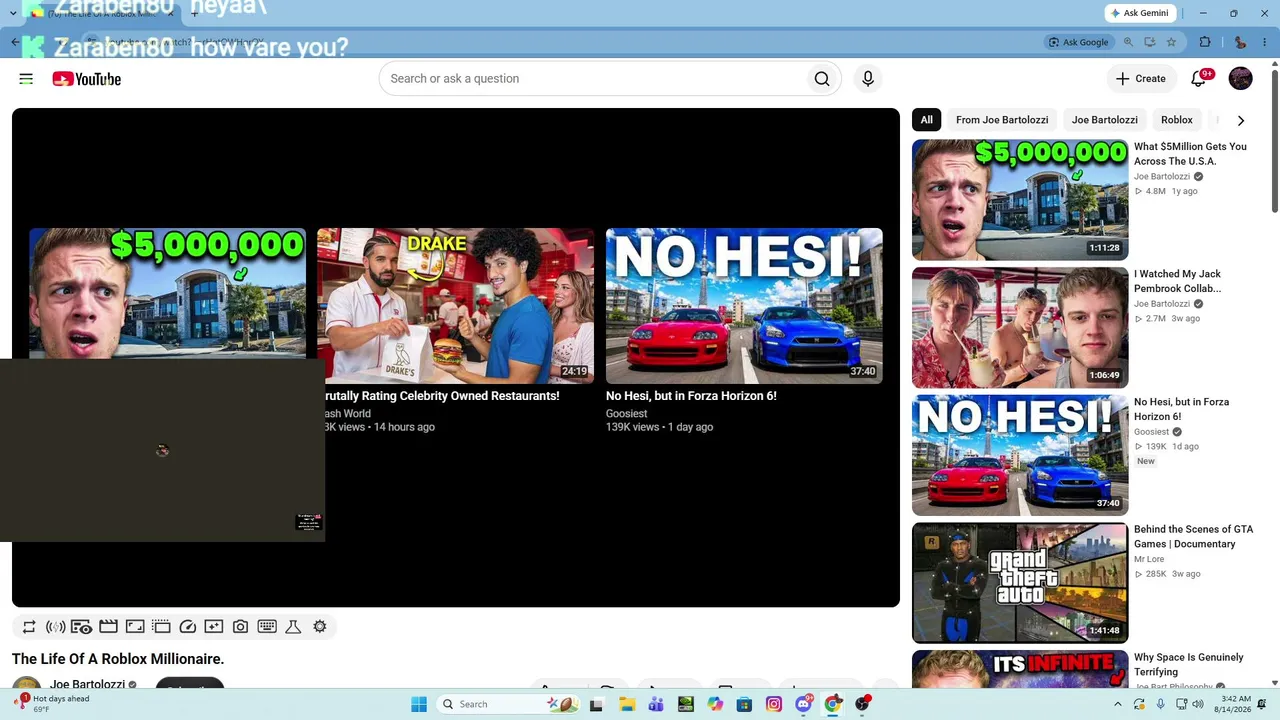Image resolution: width=1280 pixels, height=720 pixels.
Task: Select the All filter chip
Action: click(x=927, y=120)
